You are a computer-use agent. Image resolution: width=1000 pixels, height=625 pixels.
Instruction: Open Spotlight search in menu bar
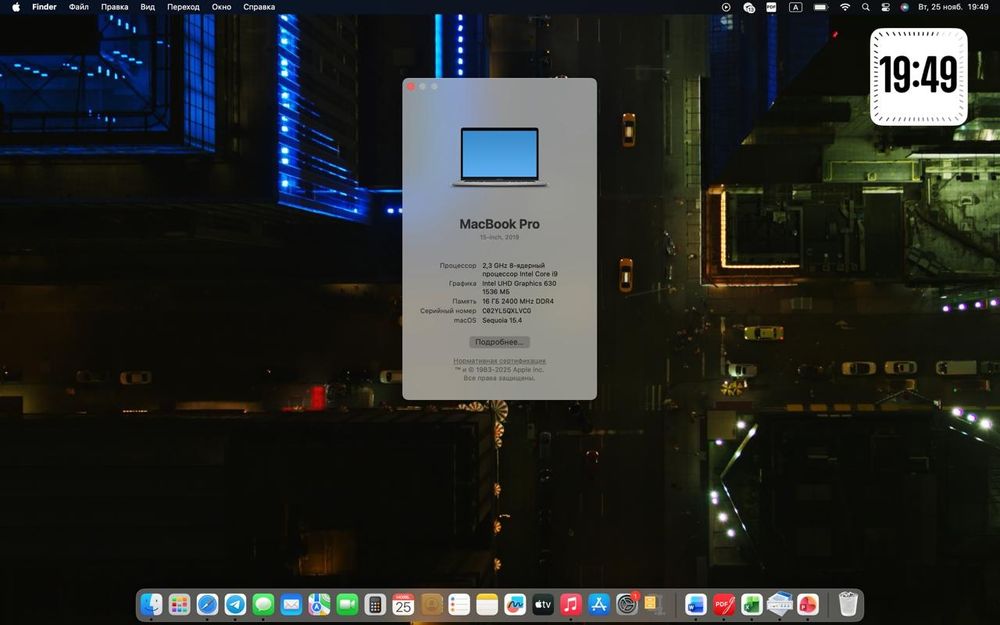point(865,7)
